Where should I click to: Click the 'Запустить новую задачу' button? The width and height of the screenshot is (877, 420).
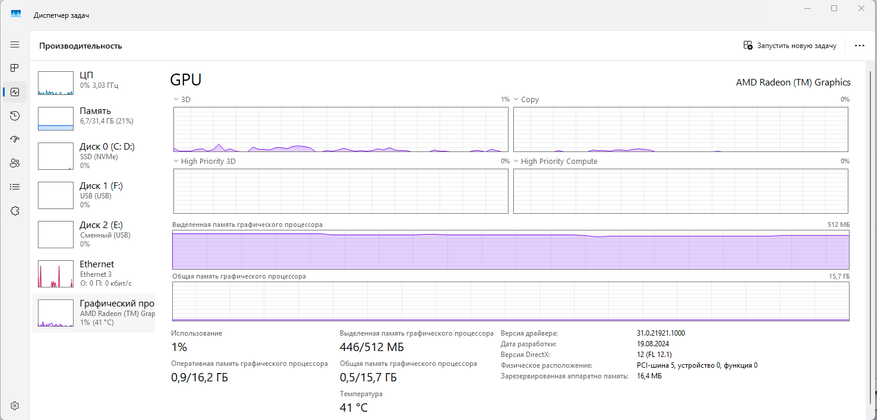click(789, 46)
